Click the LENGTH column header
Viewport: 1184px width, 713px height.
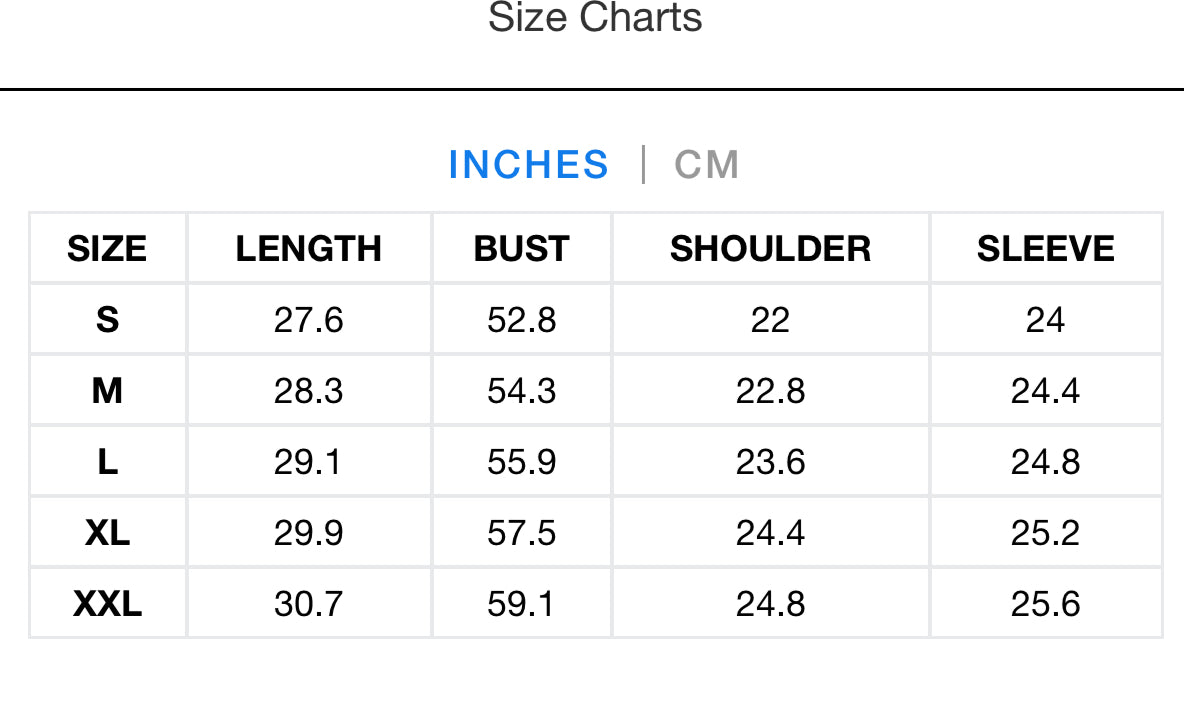point(308,248)
